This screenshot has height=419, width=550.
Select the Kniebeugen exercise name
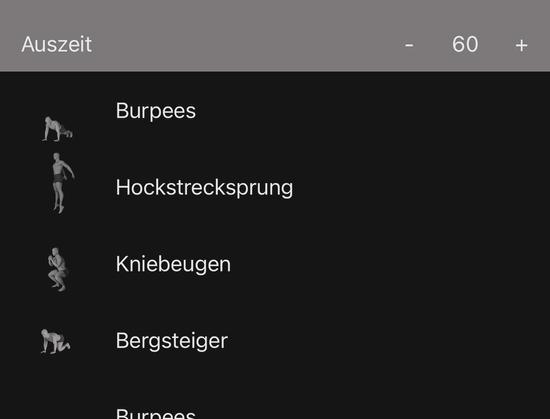click(173, 264)
